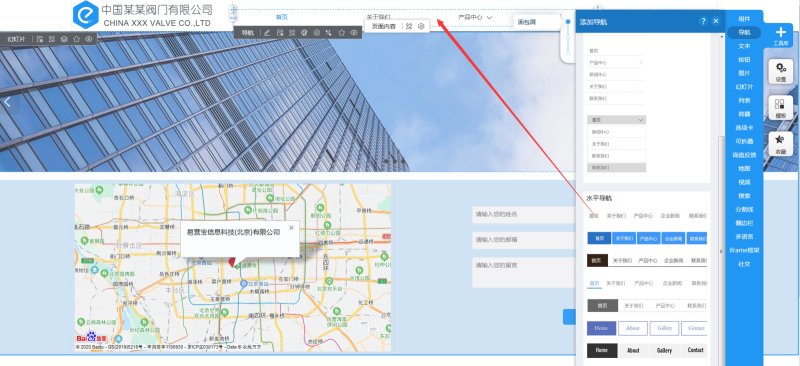
Task: Open the 模板 templates icon button
Action: coord(781,108)
